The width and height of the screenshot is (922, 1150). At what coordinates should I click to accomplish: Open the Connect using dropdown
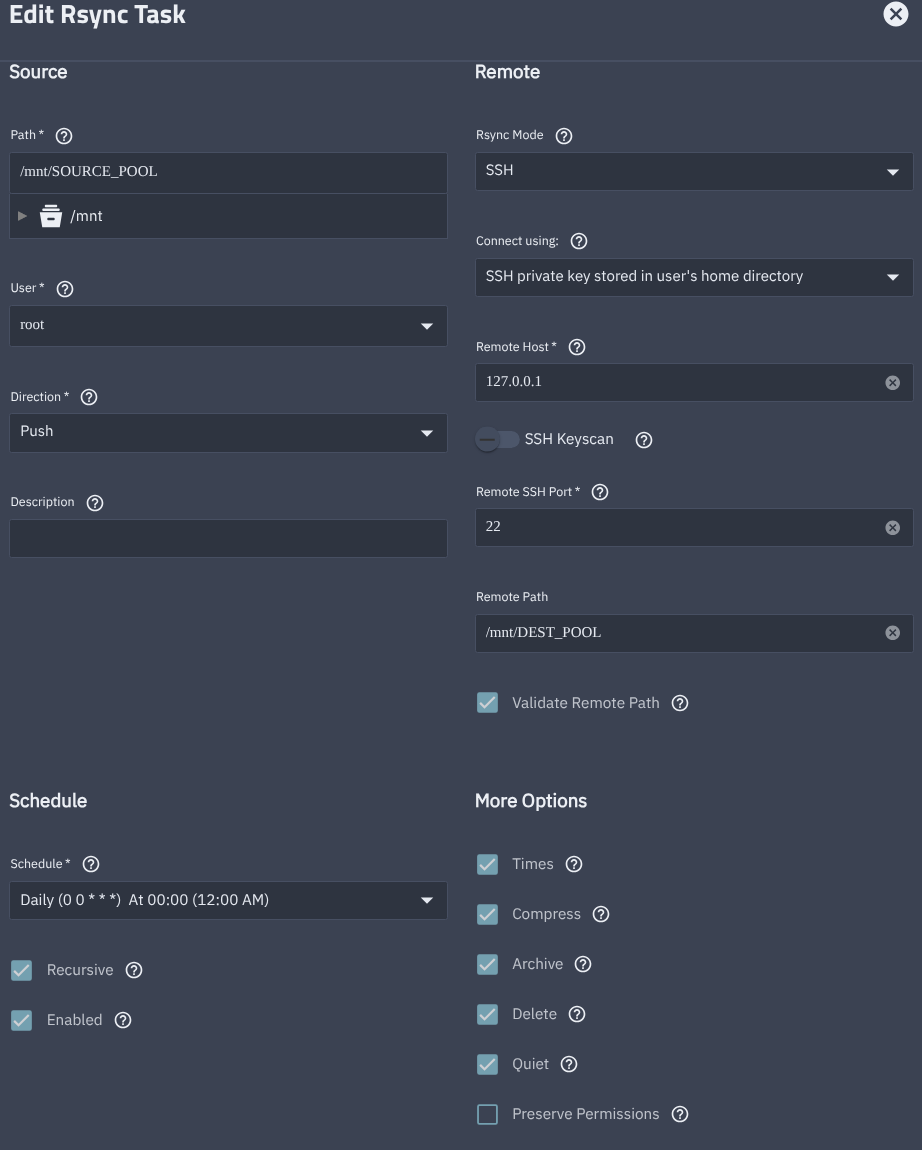(693, 277)
